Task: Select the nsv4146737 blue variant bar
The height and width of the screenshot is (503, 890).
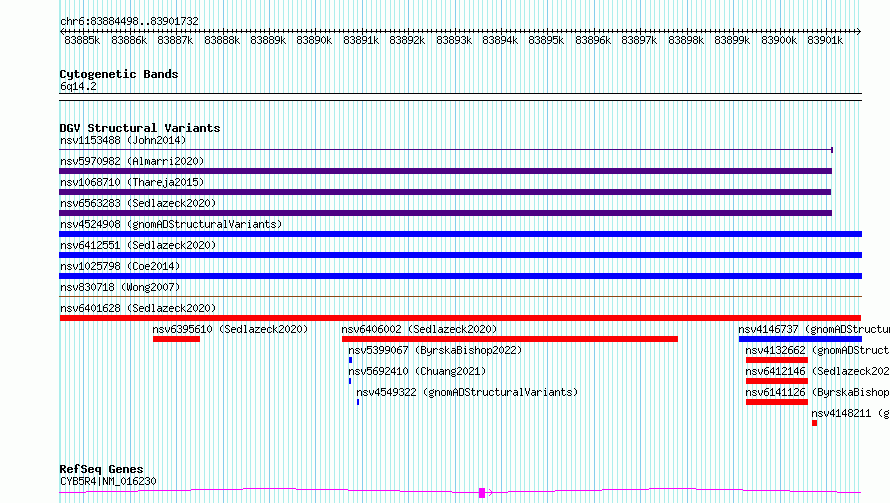Action: pos(800,339)
